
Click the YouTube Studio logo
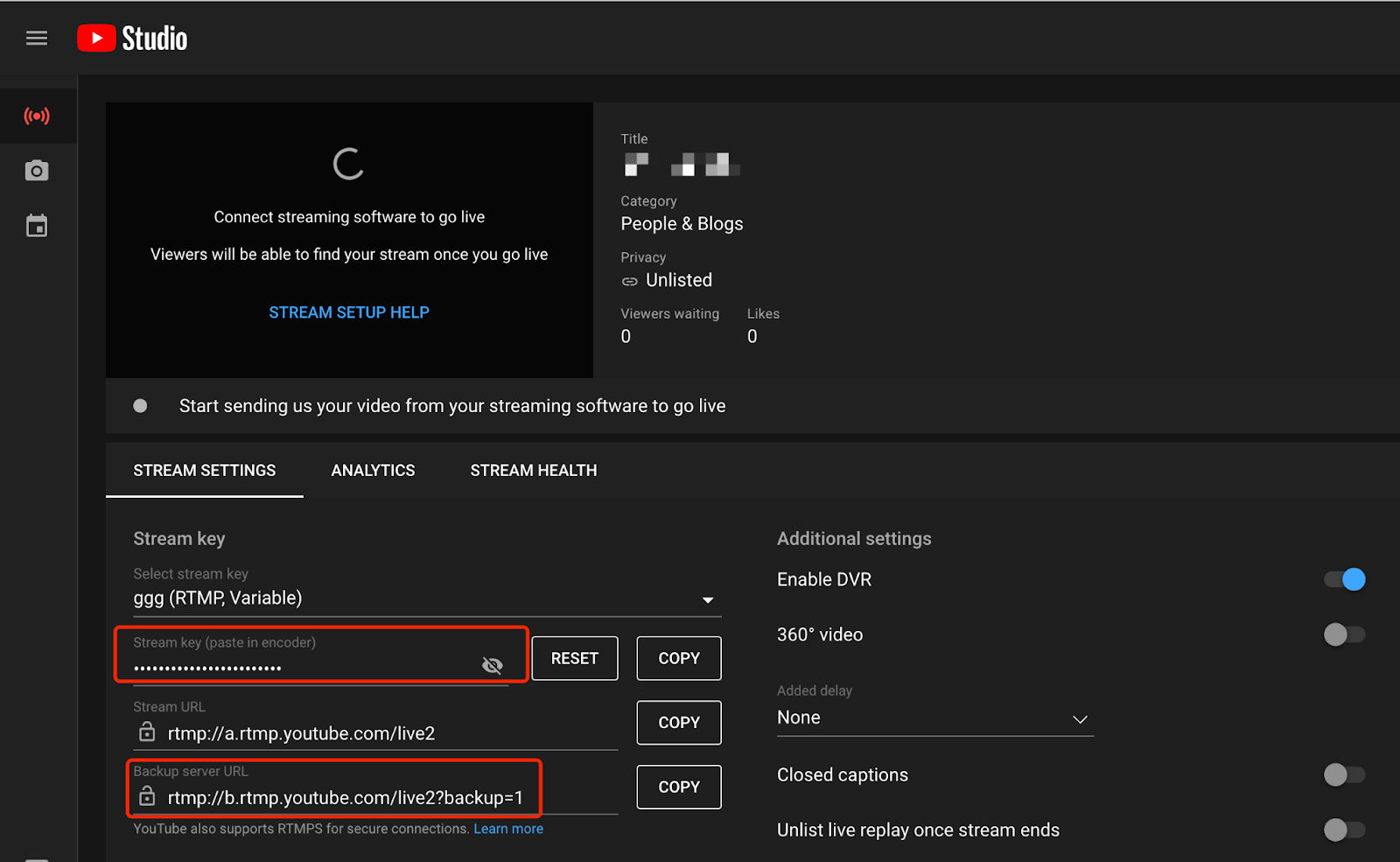pyautogui.click(x=132, y=39)
